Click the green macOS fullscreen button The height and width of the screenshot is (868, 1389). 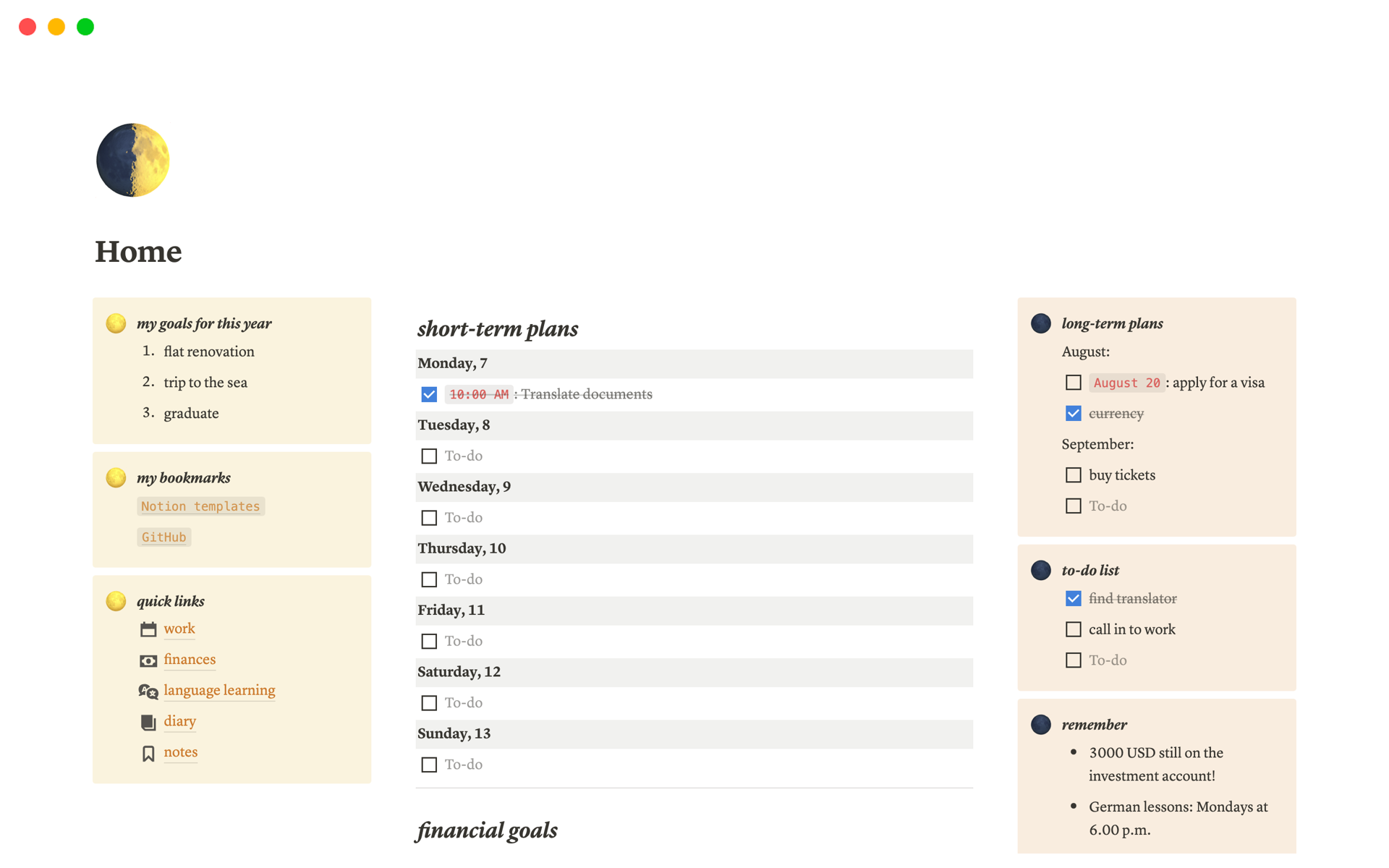(x=85, y=27)
